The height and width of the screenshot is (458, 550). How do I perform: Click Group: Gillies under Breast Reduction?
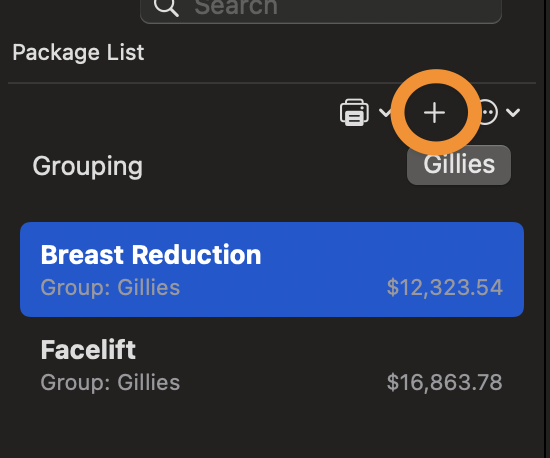coord(110,288)
